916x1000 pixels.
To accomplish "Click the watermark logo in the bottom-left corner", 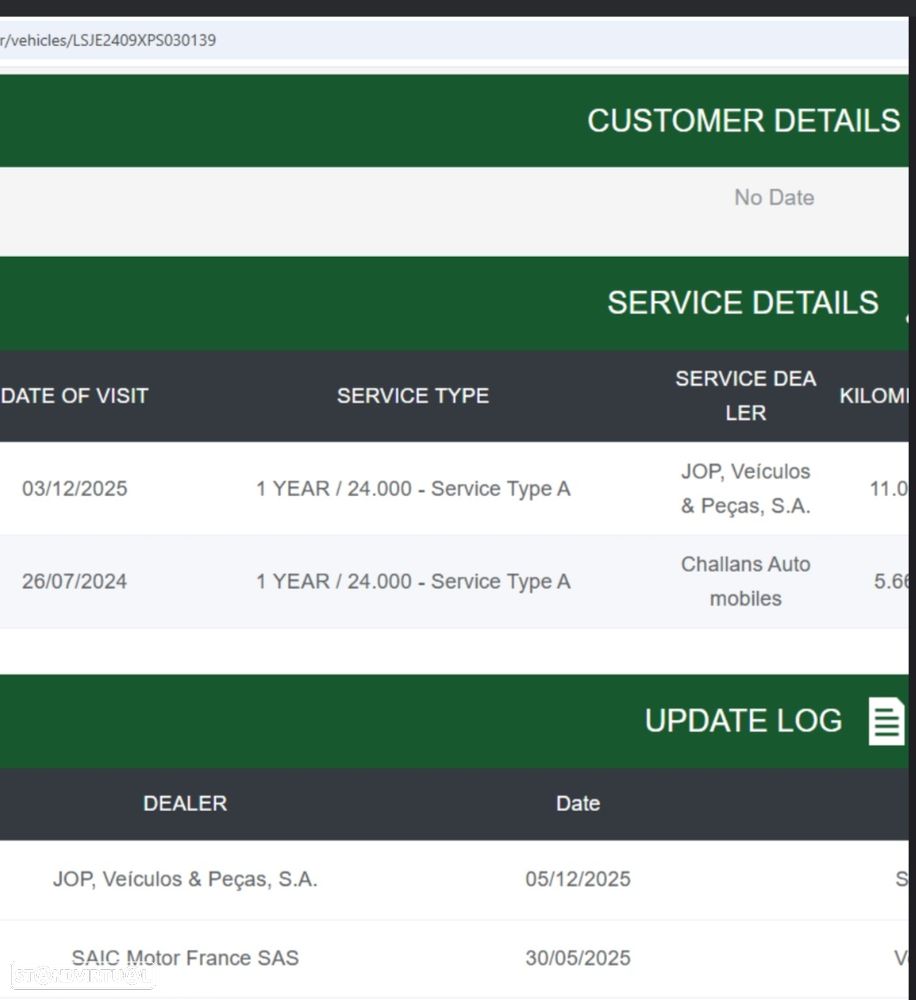I will [80, 975].
